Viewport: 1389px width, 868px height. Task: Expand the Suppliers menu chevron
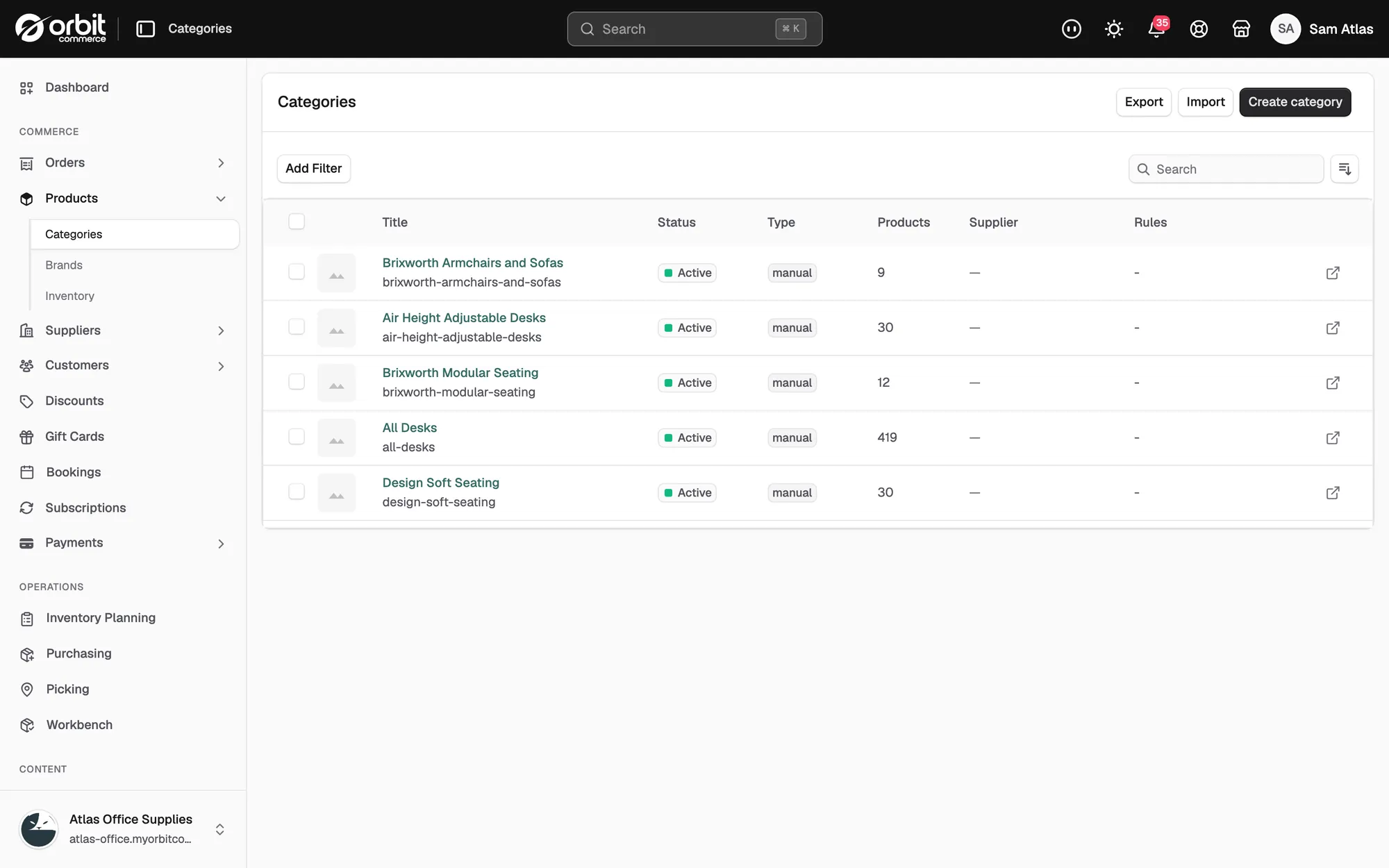(221, 331)
